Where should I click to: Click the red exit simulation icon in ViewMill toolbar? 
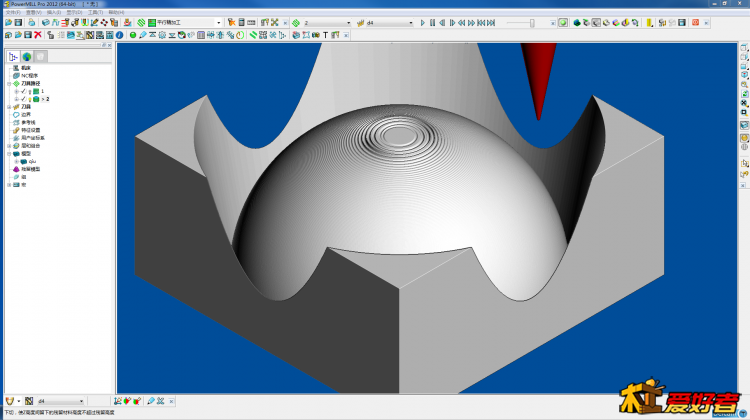(695, 22)
